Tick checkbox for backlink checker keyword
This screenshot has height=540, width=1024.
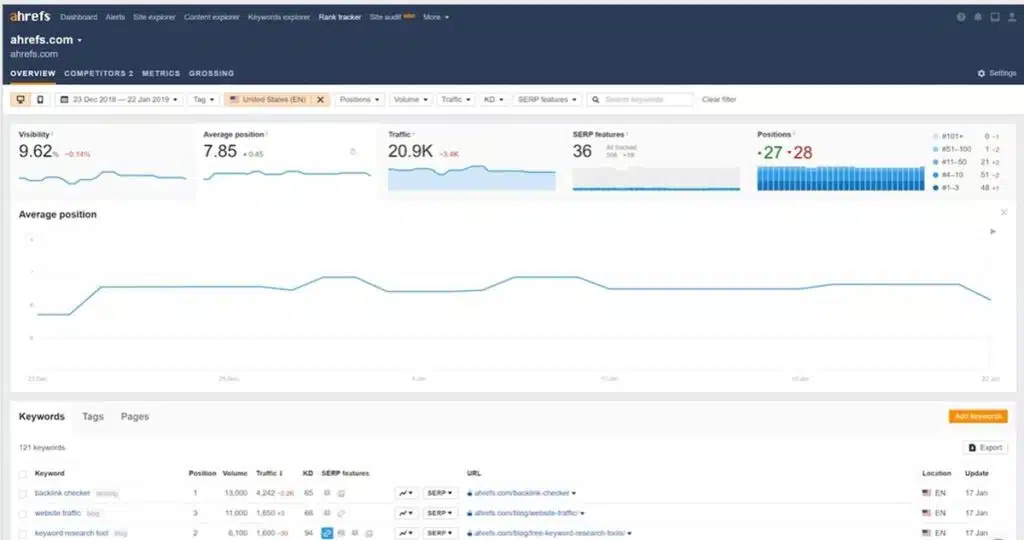[23, 494]
